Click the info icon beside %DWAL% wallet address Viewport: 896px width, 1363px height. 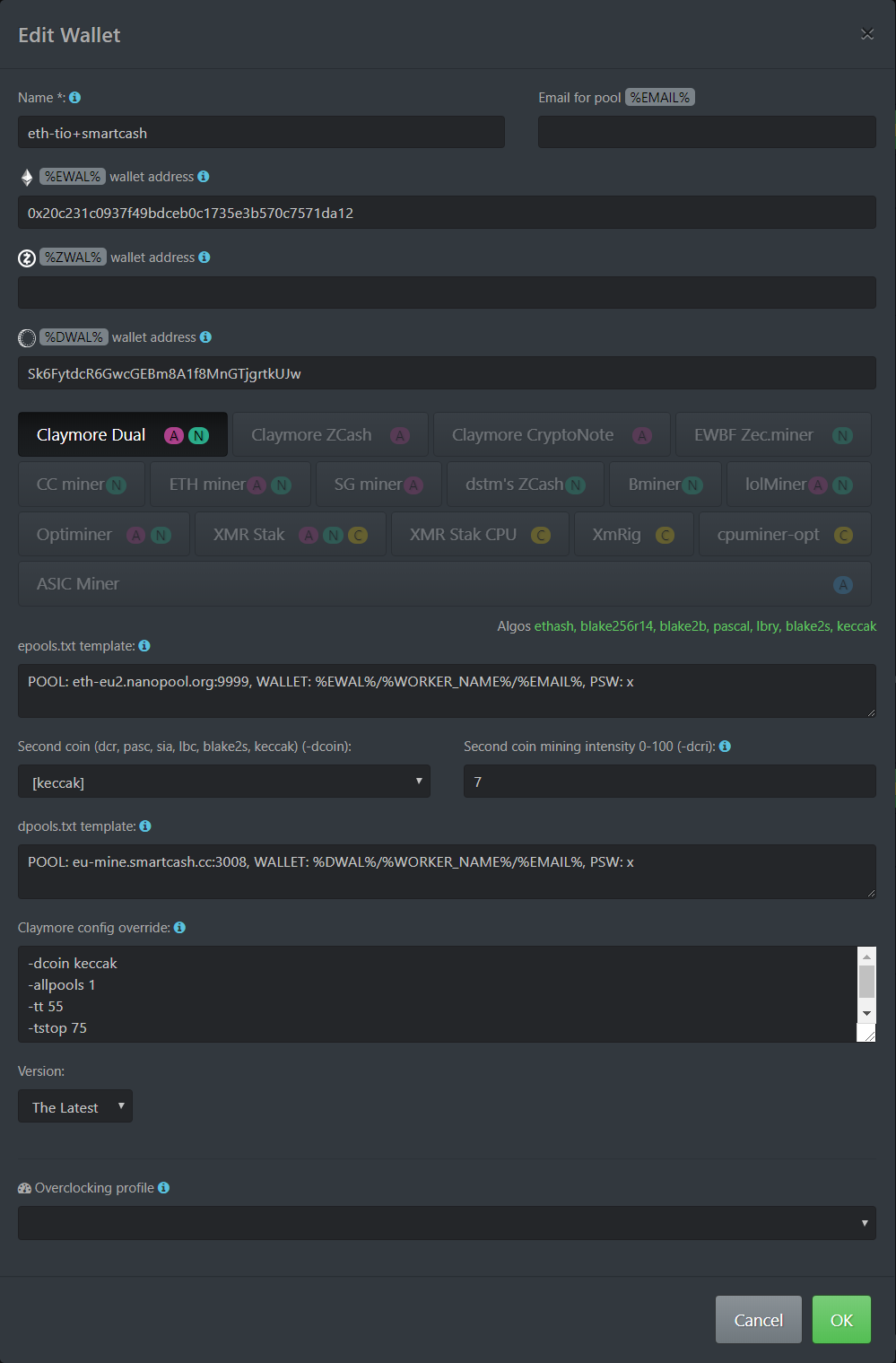tap(205, 337)
